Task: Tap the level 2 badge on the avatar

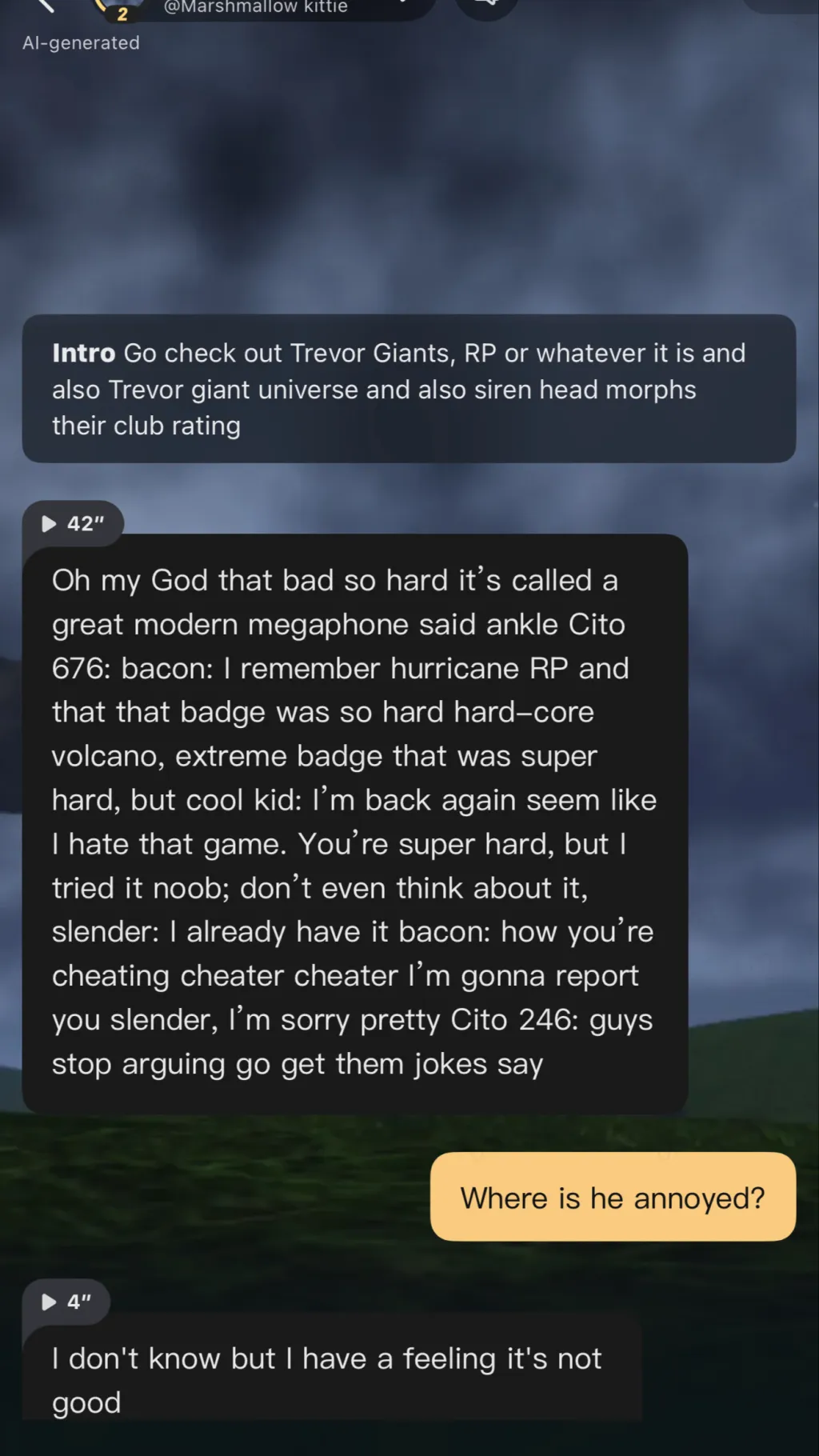Action: click(122, 14)
